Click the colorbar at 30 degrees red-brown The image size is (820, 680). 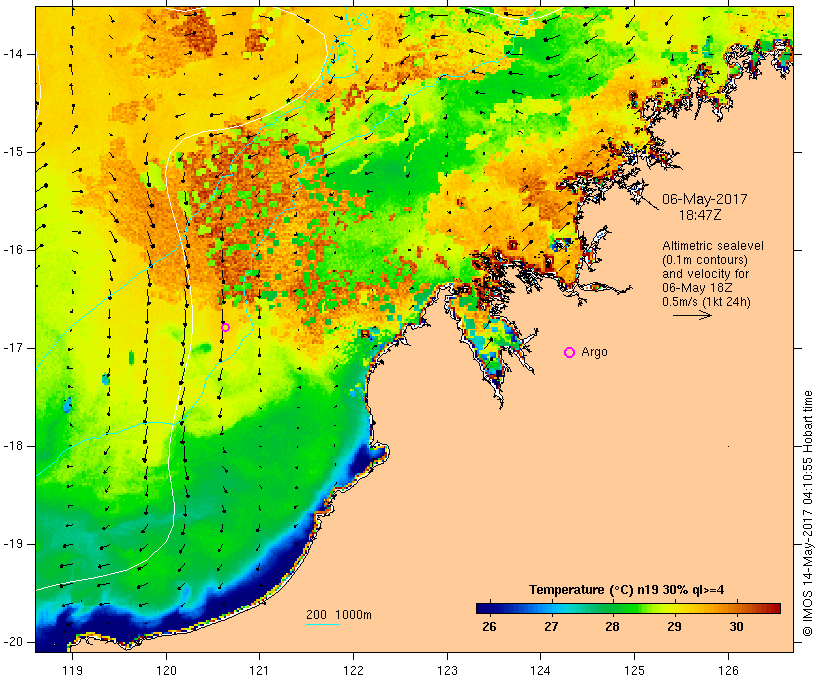(x=736, y=608)
